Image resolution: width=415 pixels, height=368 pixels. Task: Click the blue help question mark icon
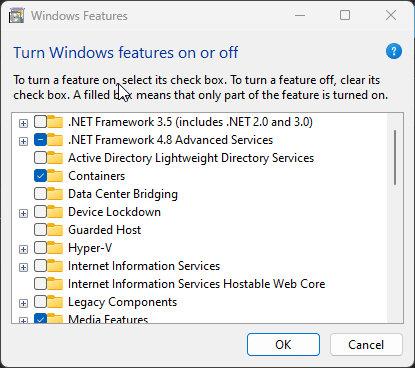pyautogui.click(x=394, y=51)
